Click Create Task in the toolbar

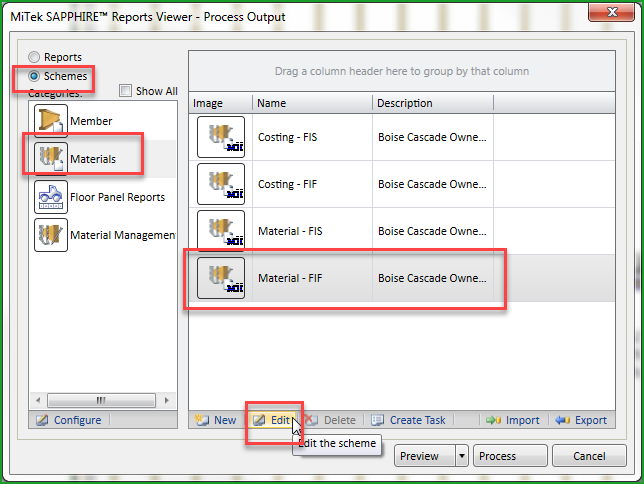point(408,420)
